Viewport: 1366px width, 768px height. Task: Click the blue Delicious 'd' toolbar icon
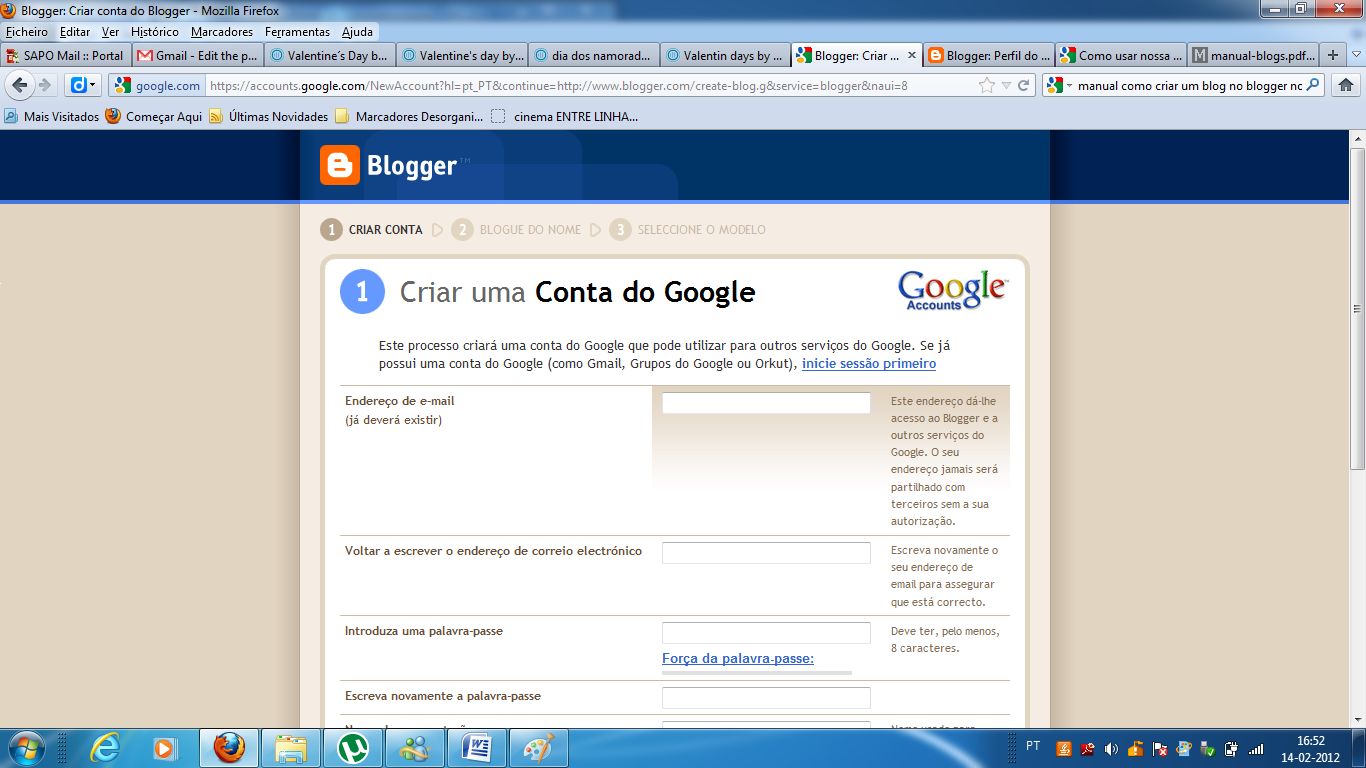[x=78, y=85]
